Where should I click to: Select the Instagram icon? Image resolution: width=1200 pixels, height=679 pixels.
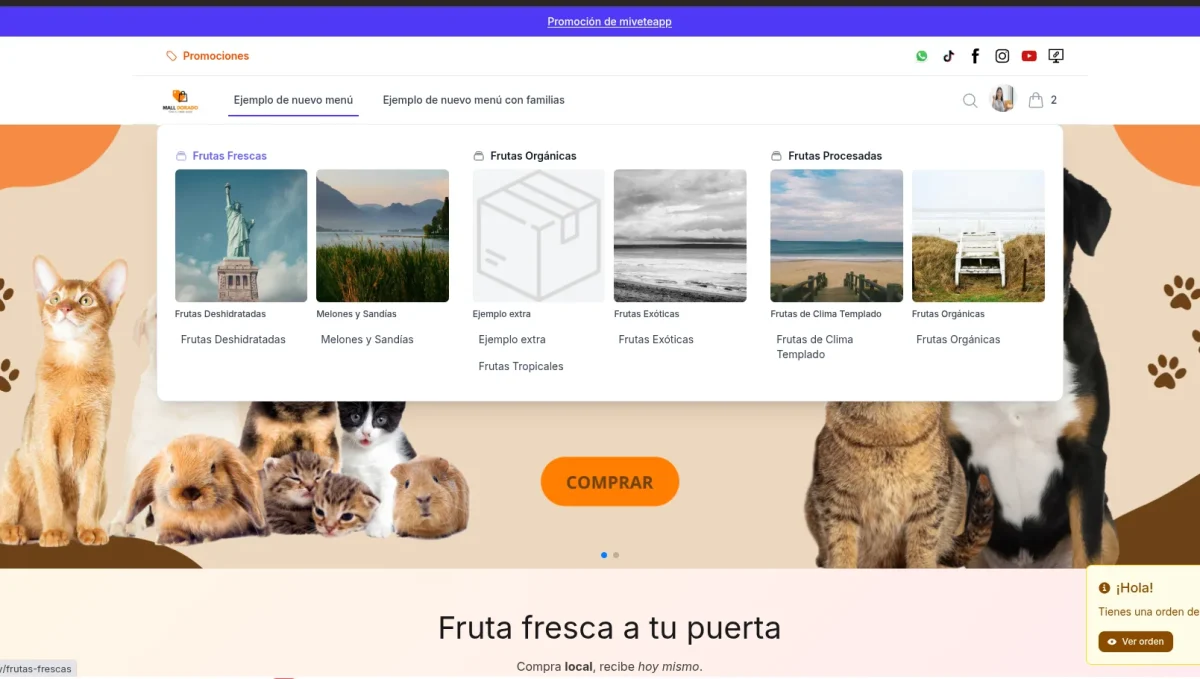click(1002, 56)
